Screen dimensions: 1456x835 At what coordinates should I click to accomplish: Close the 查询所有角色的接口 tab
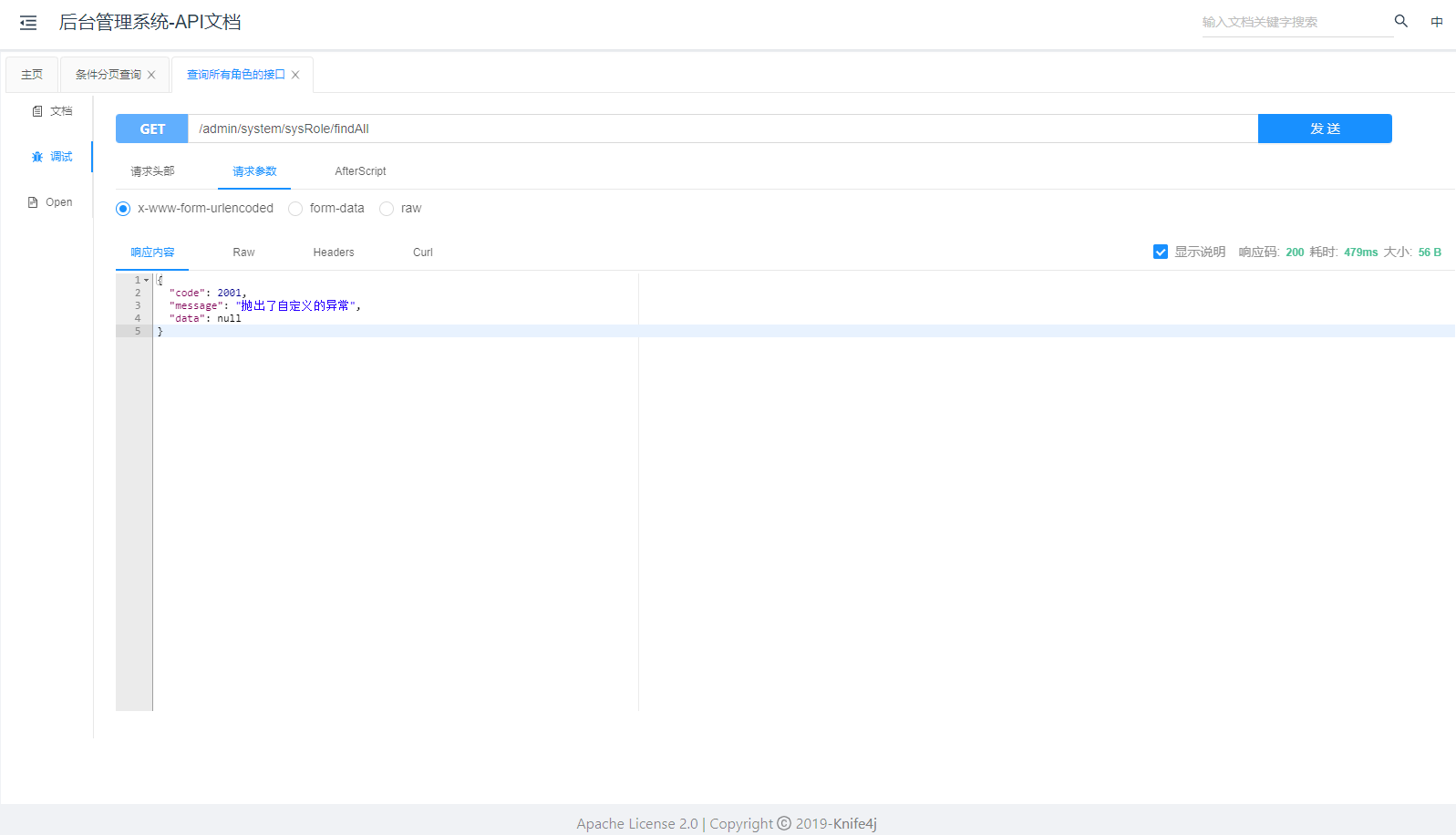click(295, 75)
